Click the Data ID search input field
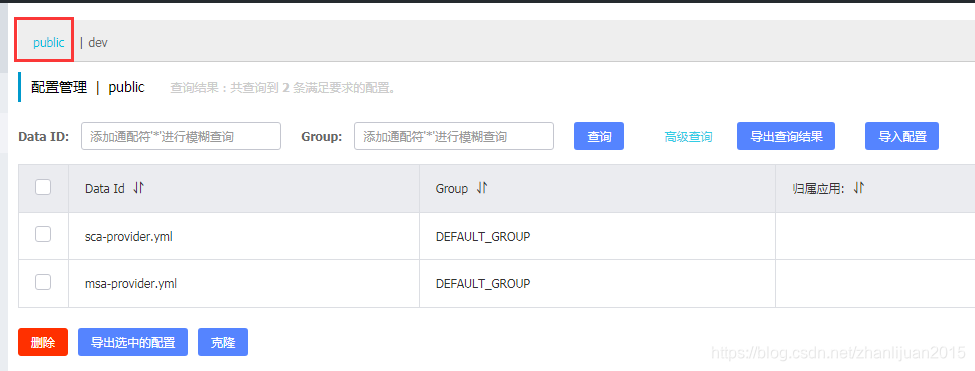975x371 pixels. 181,136
